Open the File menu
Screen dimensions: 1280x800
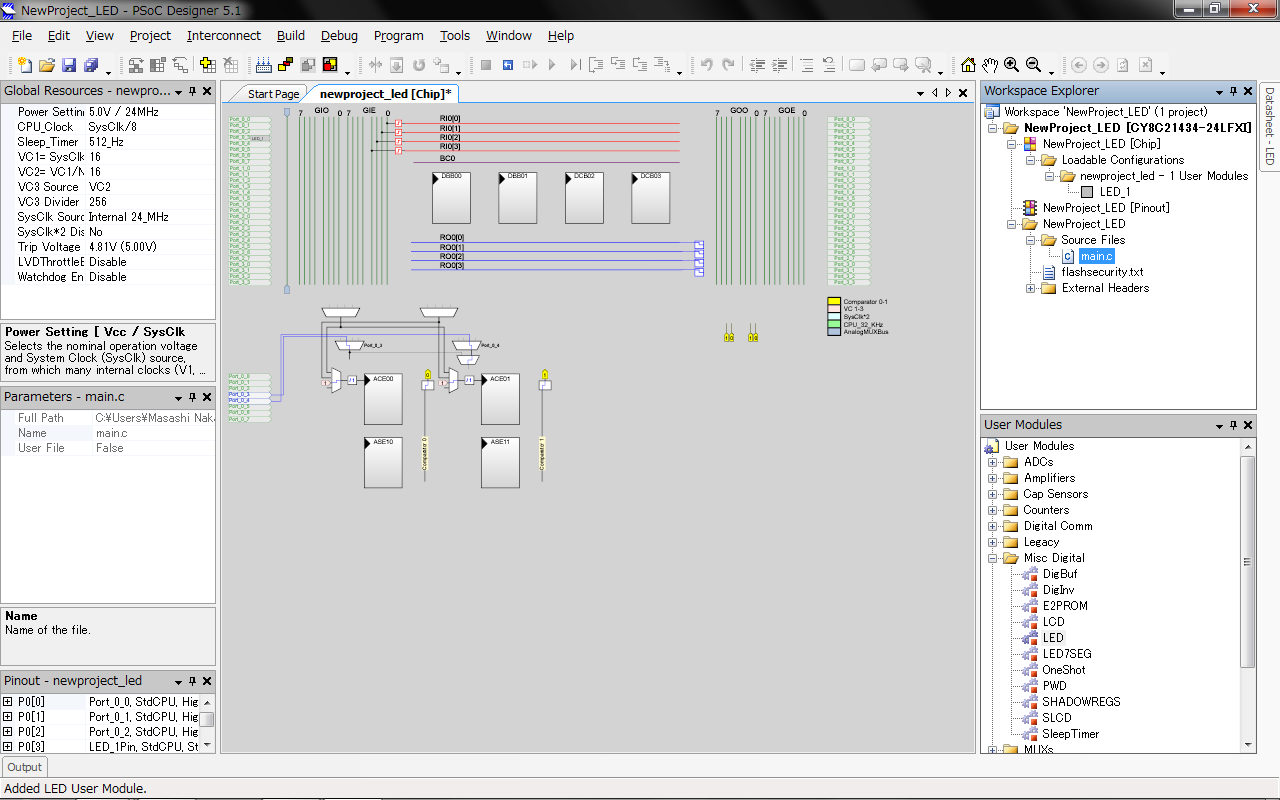22,35
